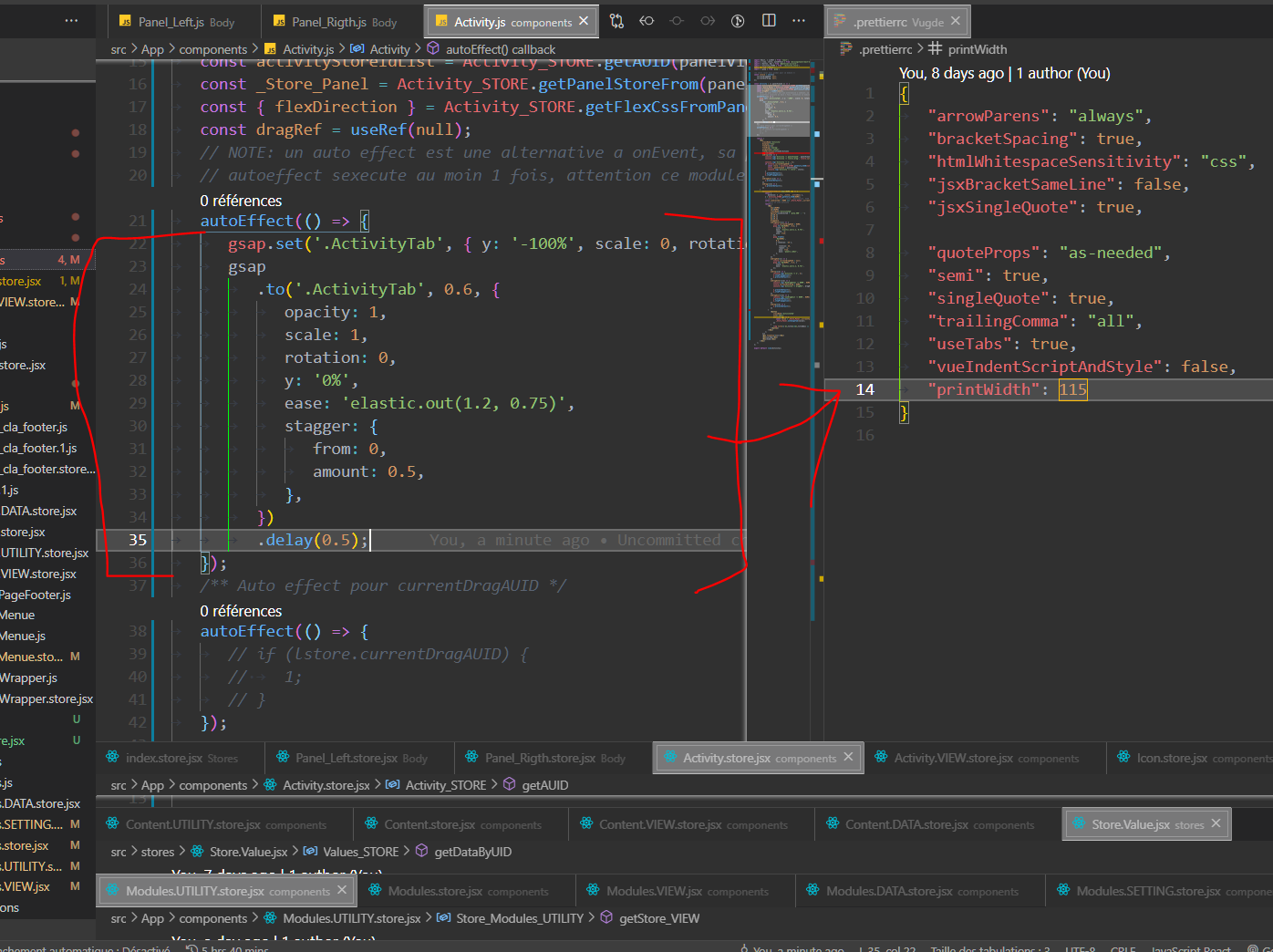Open the Activity_STORE breadcrumb dropdown
This screenshot has width=1273, height=952.
tap(436, 785)
